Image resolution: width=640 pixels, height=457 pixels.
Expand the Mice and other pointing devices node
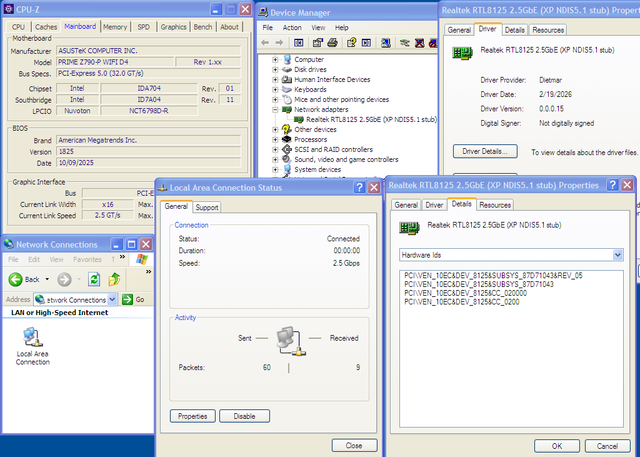(x=275, y=100)
